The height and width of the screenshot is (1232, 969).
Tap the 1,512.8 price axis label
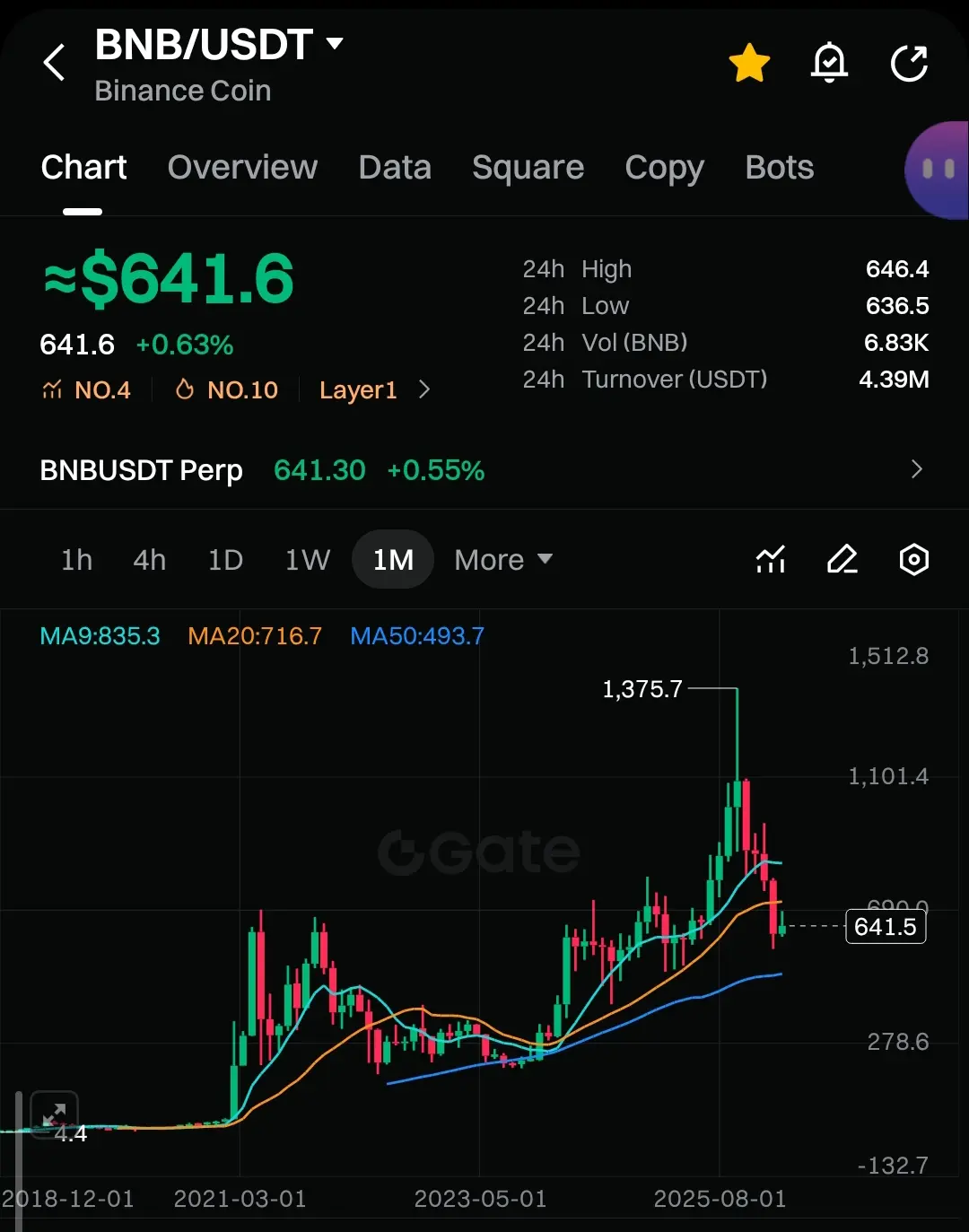click(x=888, y=656)
